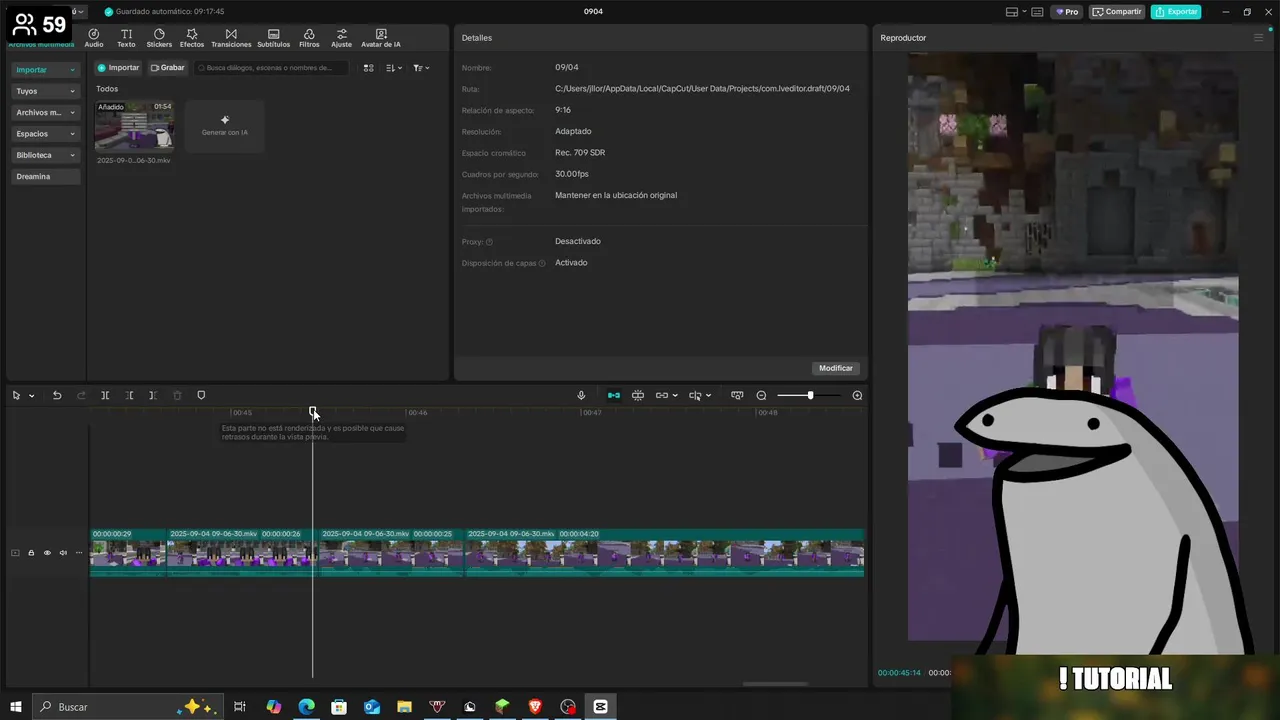
Task: Select the clip labeled 00:00:04:20
Action: (x=665, y=552)
